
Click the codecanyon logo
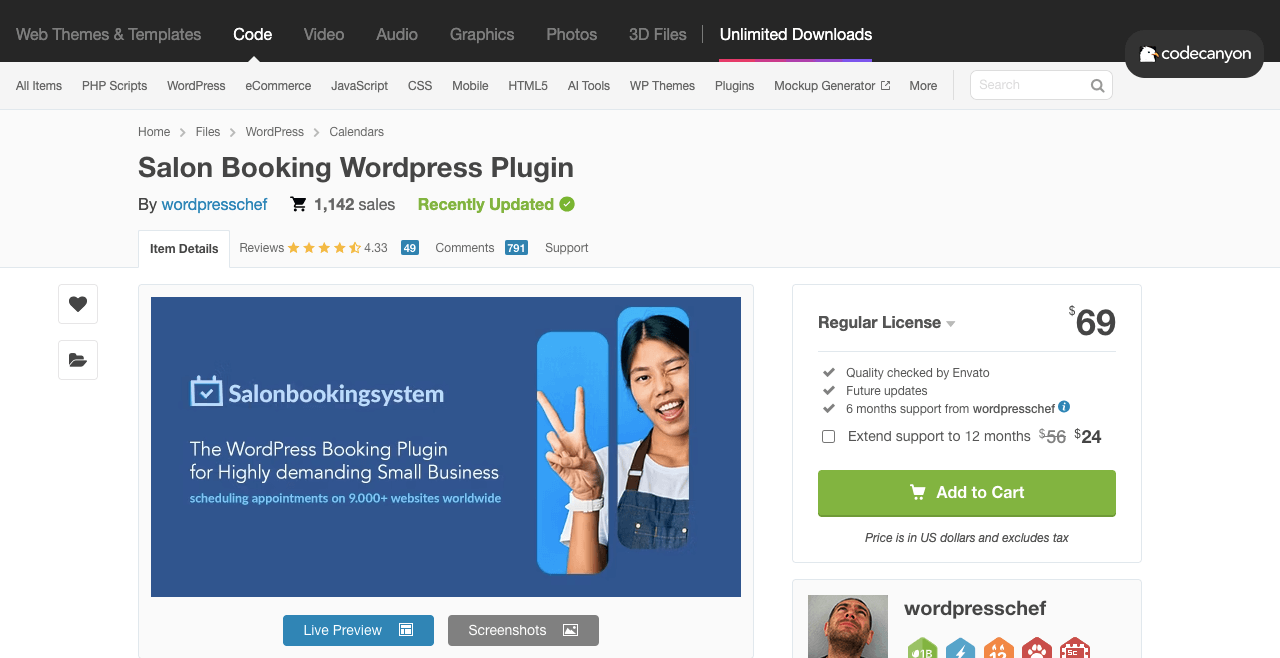coord(1194,54)
